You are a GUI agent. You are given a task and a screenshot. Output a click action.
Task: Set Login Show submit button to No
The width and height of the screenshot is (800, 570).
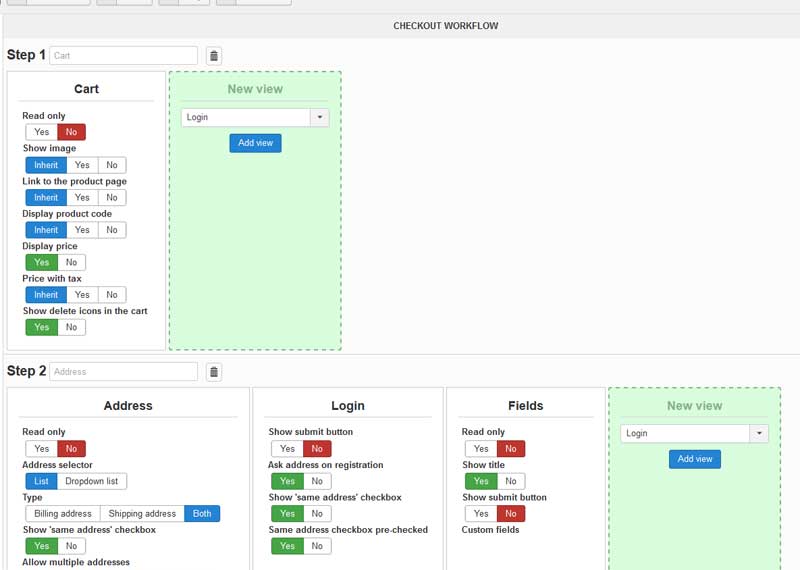317,449
